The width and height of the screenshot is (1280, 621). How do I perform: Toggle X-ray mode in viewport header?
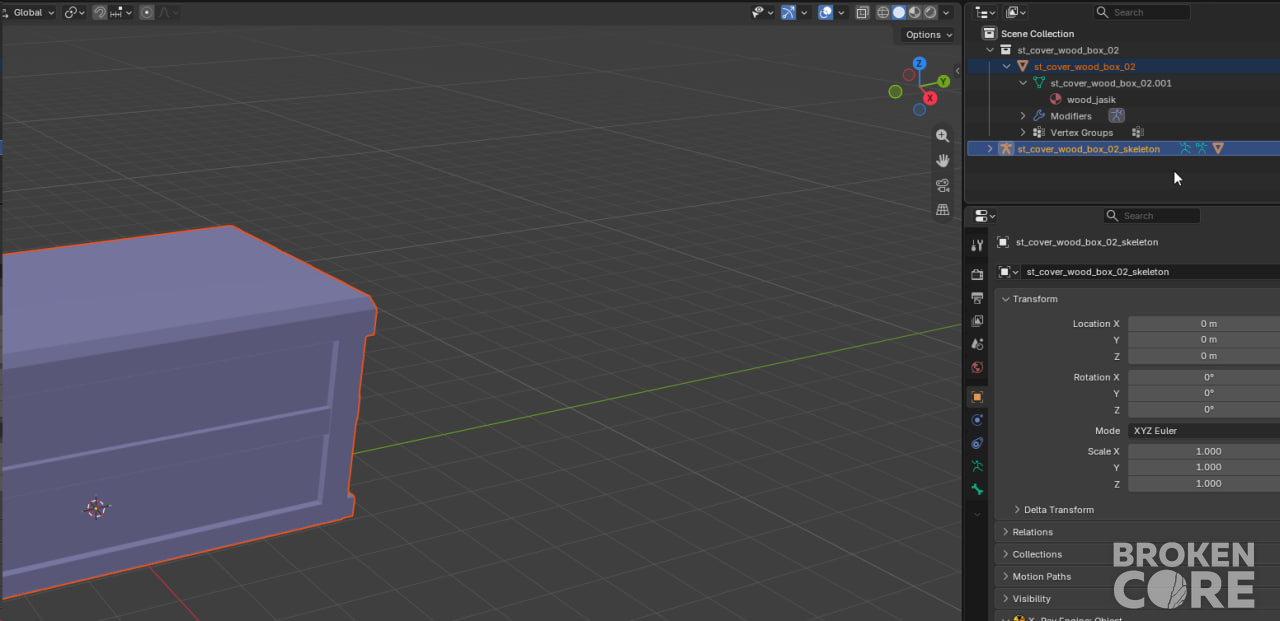[862, 12]
